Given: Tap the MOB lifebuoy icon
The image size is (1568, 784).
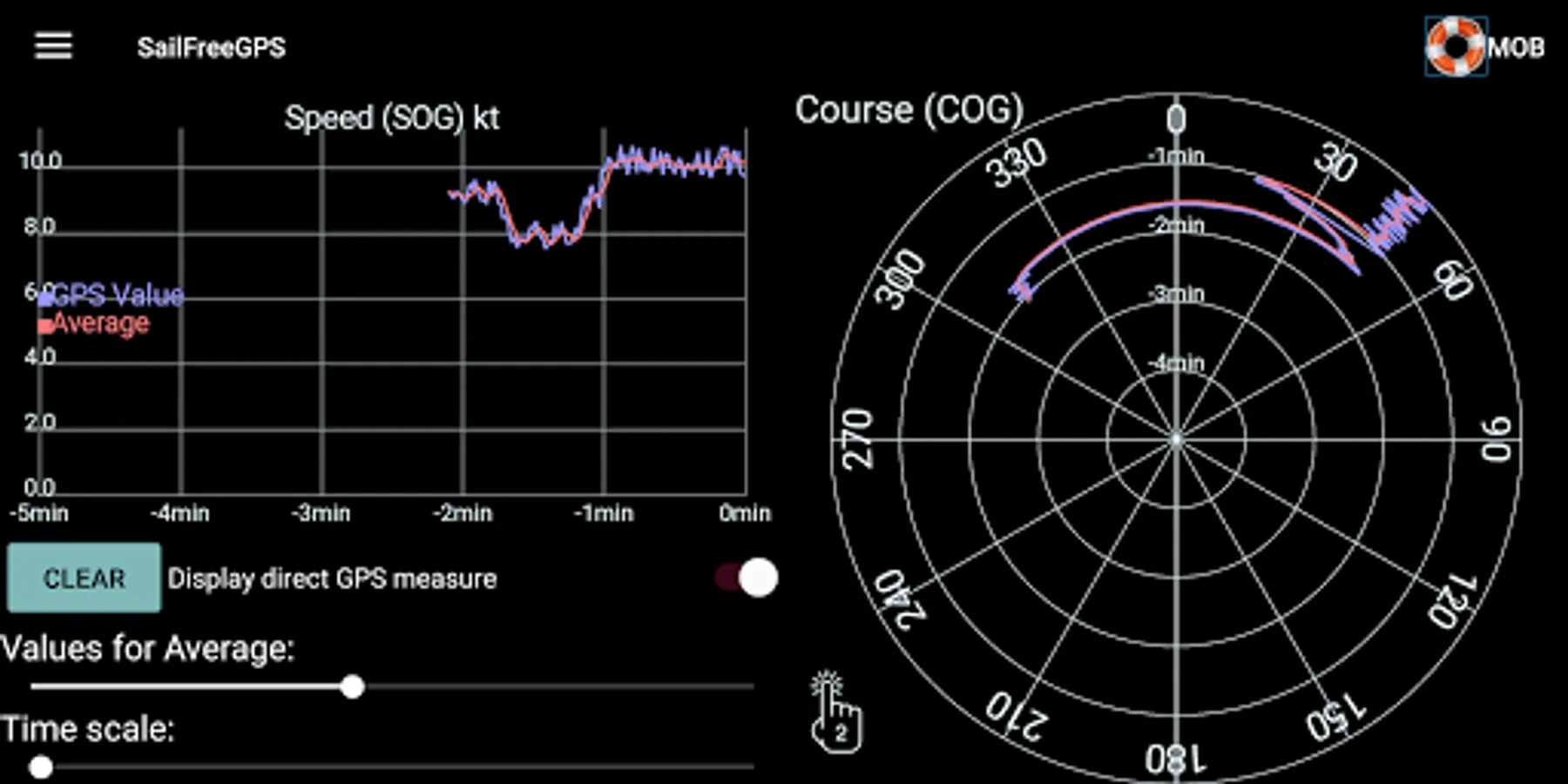Looking at the screenshot, I should pyautogui.click(x=1455, y=46).
